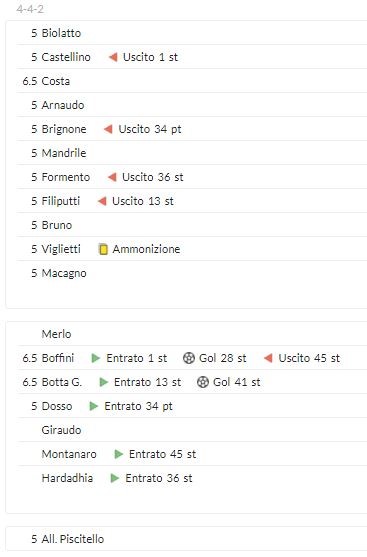Click Giraudo in the substitutes list
The height and width of the screenshot is (557, 367).
(61, 430)
